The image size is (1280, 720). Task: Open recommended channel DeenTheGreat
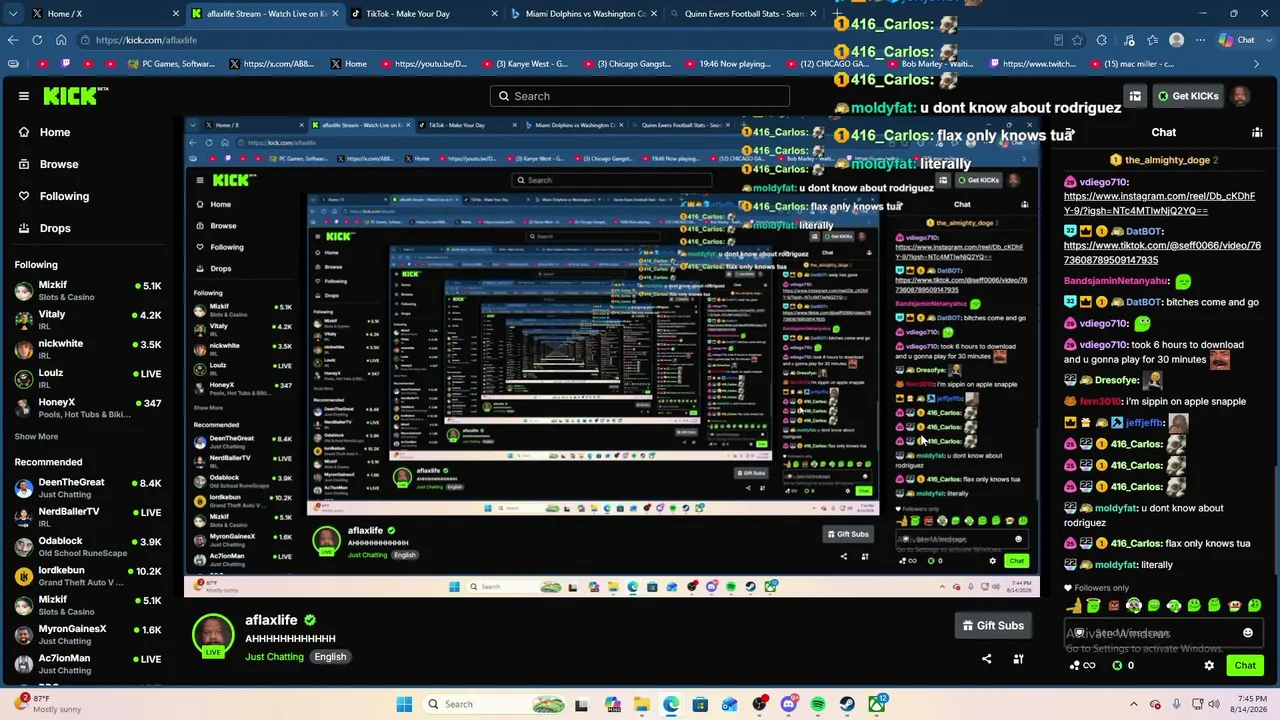point(88,488)
